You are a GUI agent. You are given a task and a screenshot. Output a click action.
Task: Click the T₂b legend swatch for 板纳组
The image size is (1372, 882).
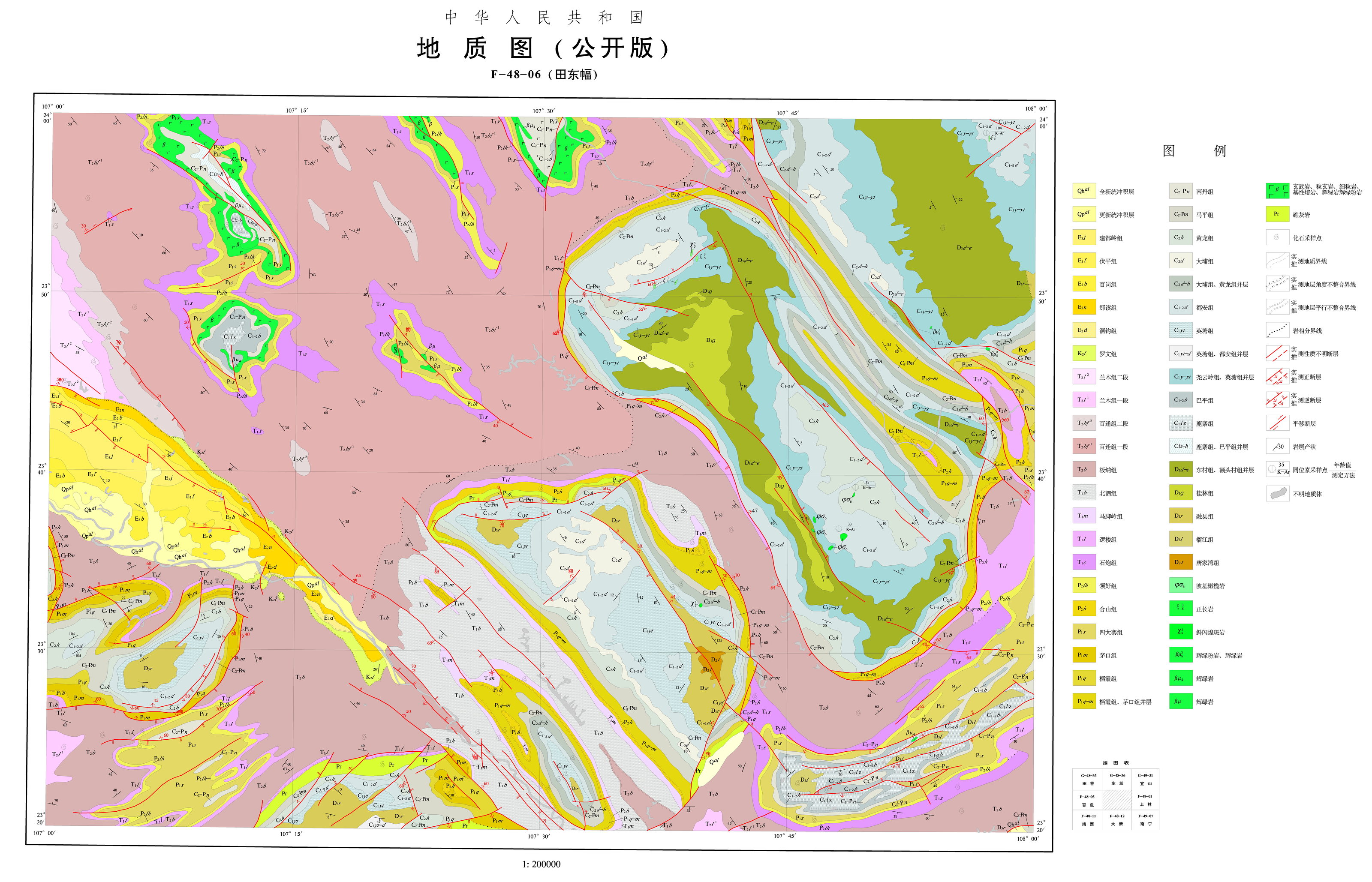coord(1083,469)
